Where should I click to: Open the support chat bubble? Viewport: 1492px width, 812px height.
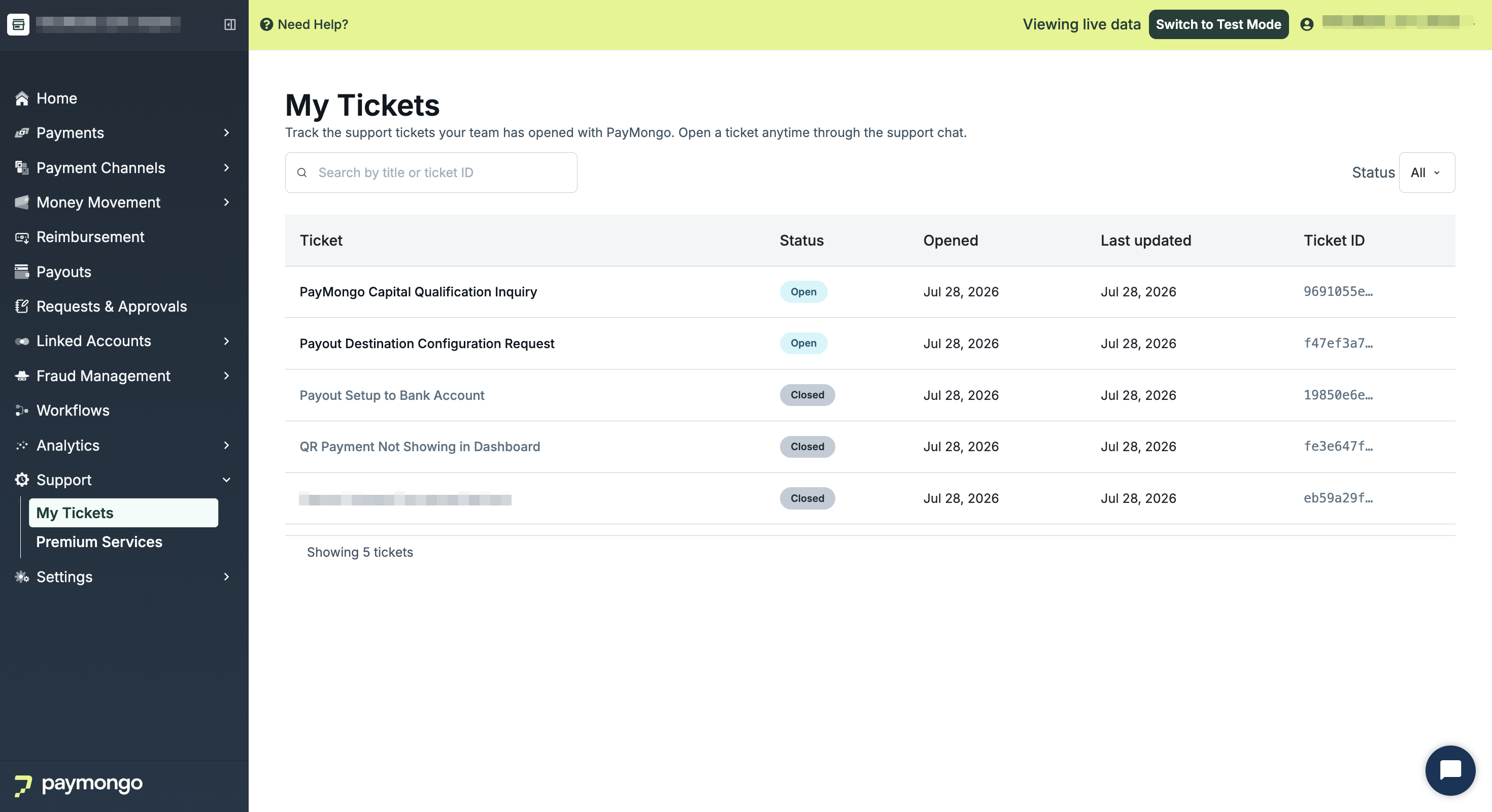click(1450, 770)
